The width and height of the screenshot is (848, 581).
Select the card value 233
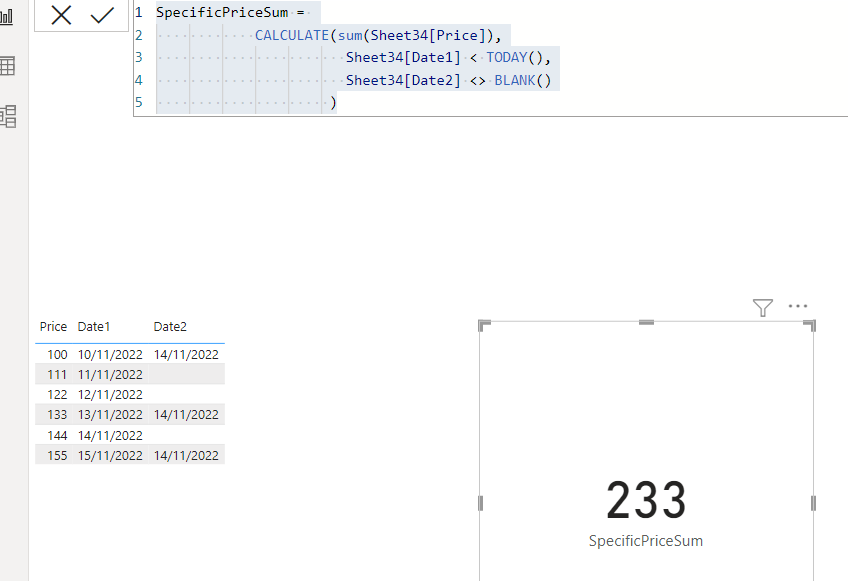(646, 500)
